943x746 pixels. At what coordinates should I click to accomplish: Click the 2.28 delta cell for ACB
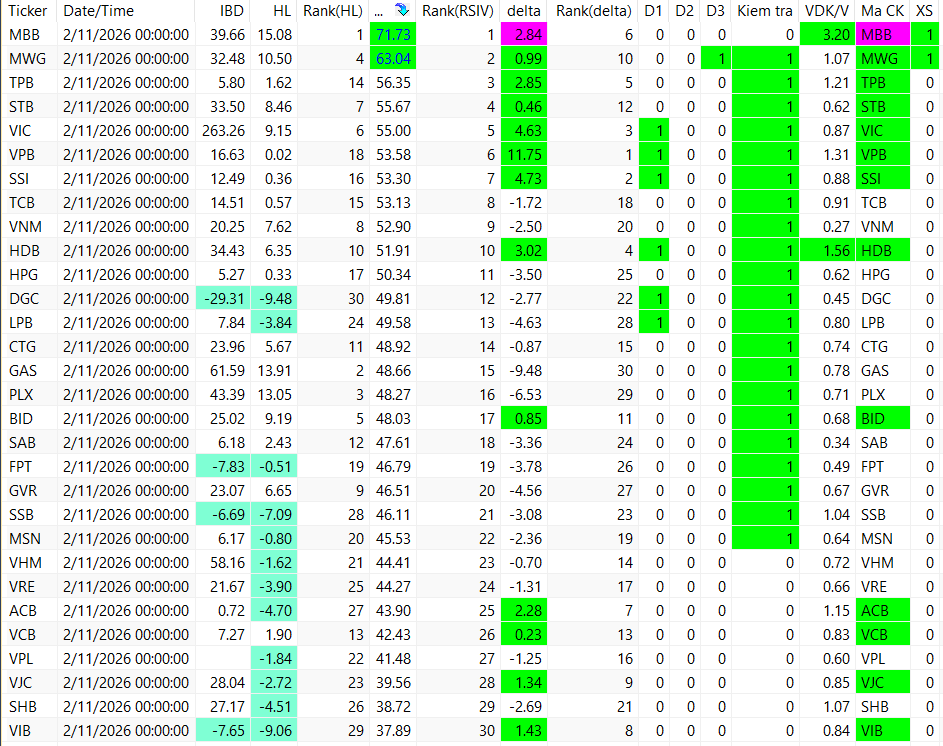coord(524,611)
